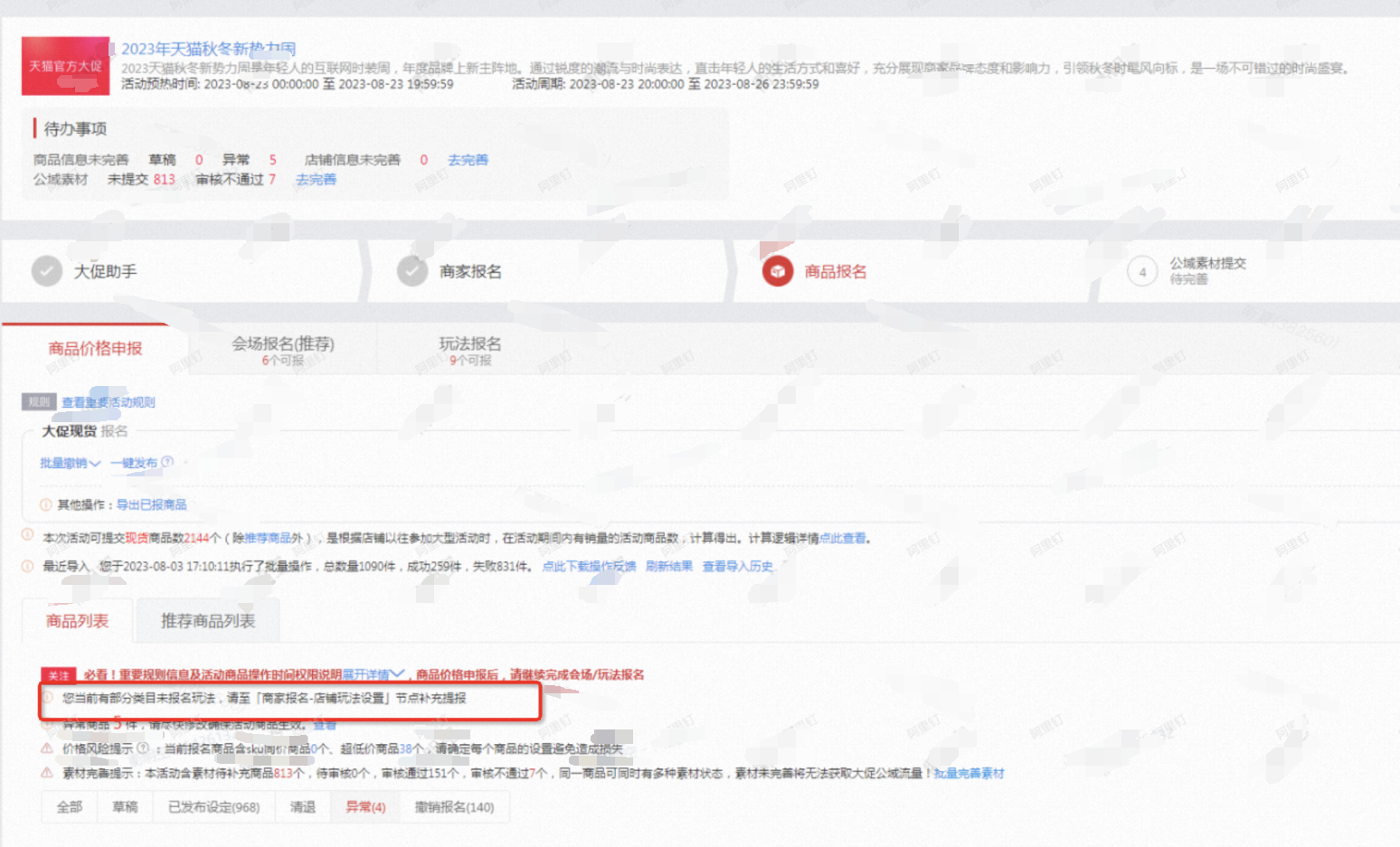Open the 公域素材提交 step
1400x847 pixels.
[1207, 263]
